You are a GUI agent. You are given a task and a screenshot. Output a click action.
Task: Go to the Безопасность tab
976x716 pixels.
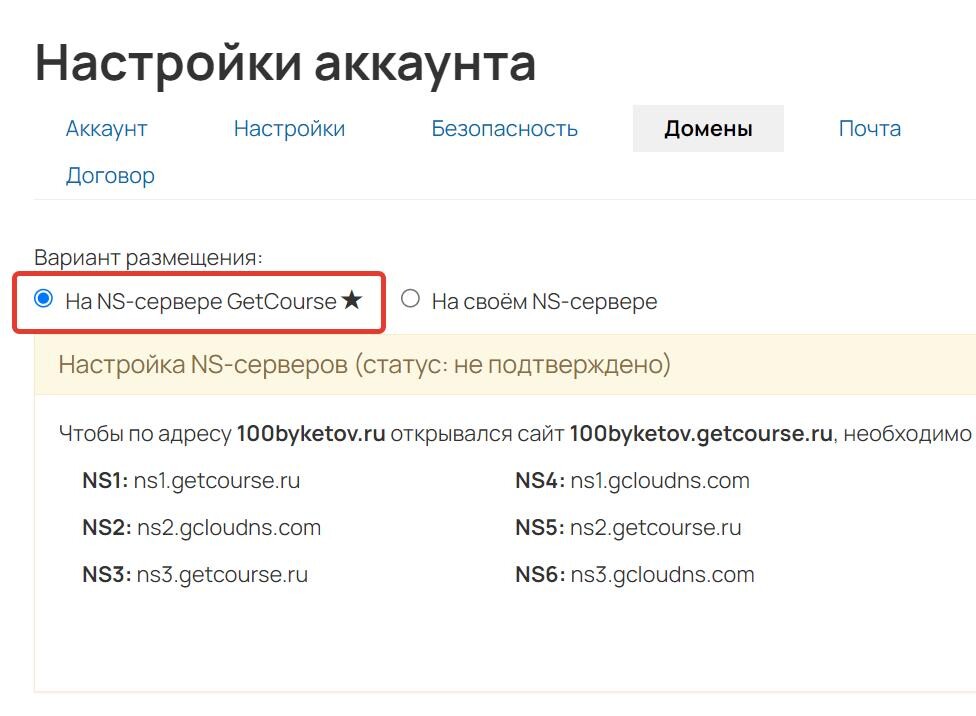tap(505, 128)
